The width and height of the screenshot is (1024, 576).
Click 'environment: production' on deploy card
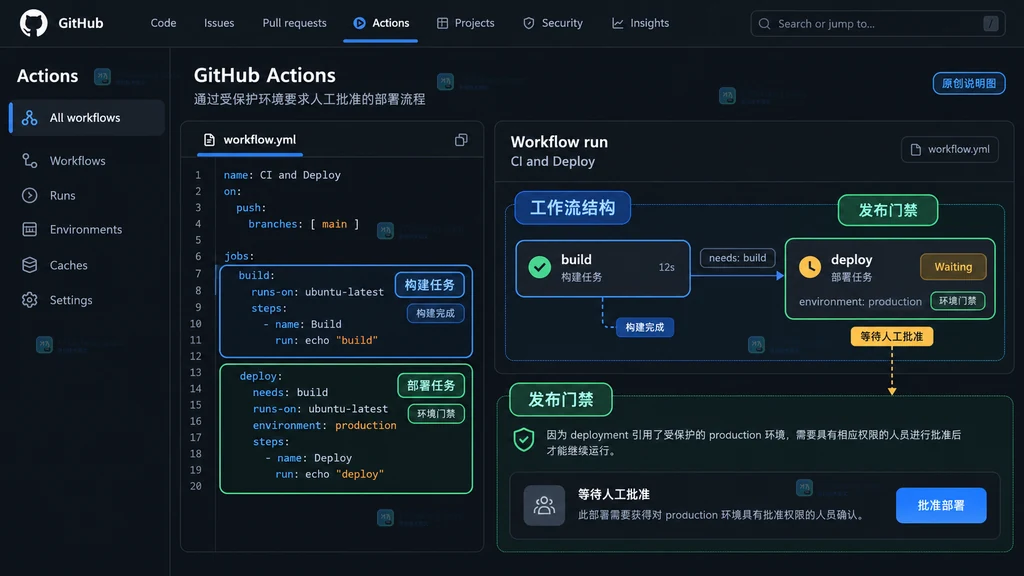(860, 302)
